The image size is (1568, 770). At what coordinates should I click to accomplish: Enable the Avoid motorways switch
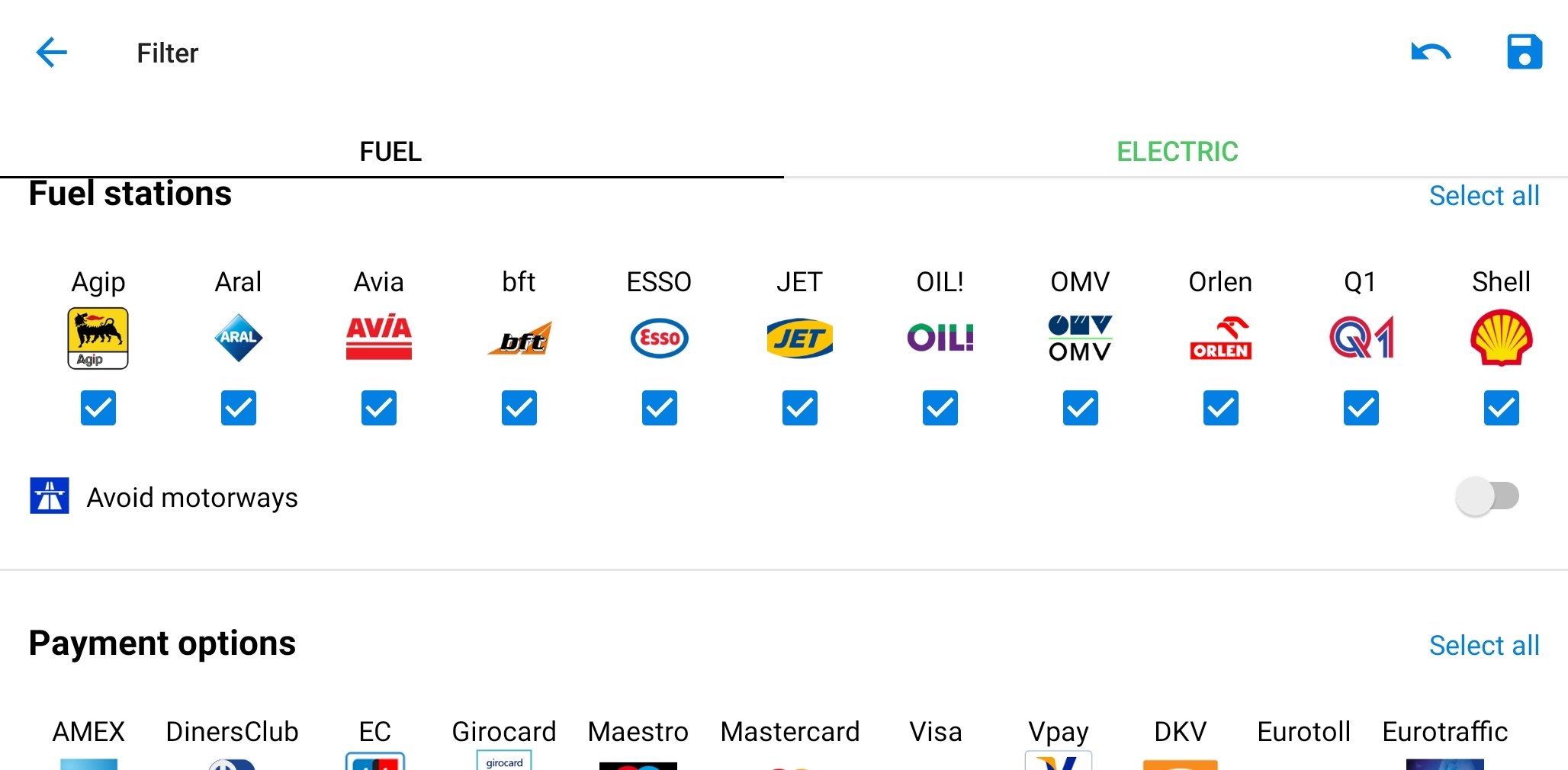click(1486, 496)
